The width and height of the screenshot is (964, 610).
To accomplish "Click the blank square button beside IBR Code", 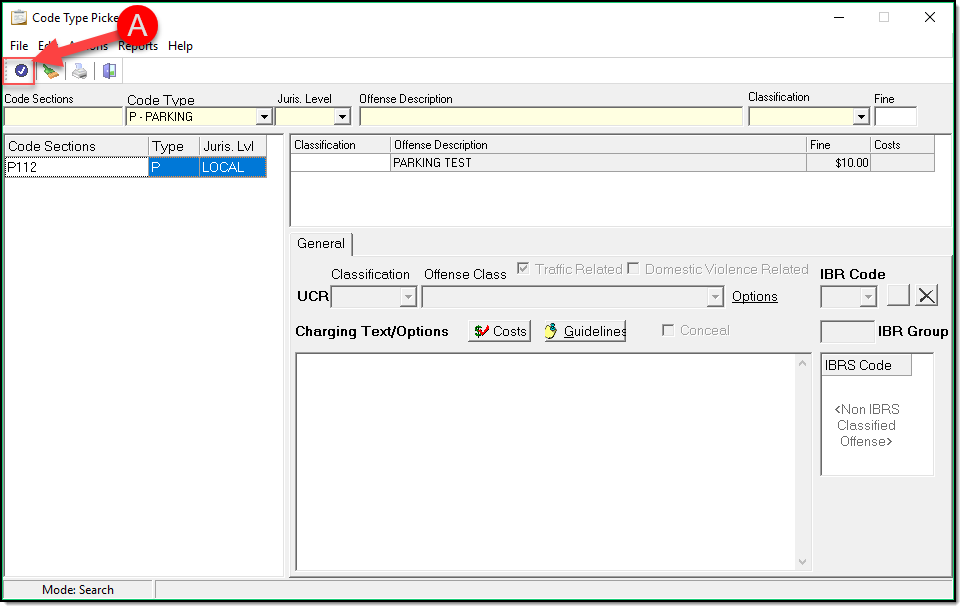I will tap(898, 296).
